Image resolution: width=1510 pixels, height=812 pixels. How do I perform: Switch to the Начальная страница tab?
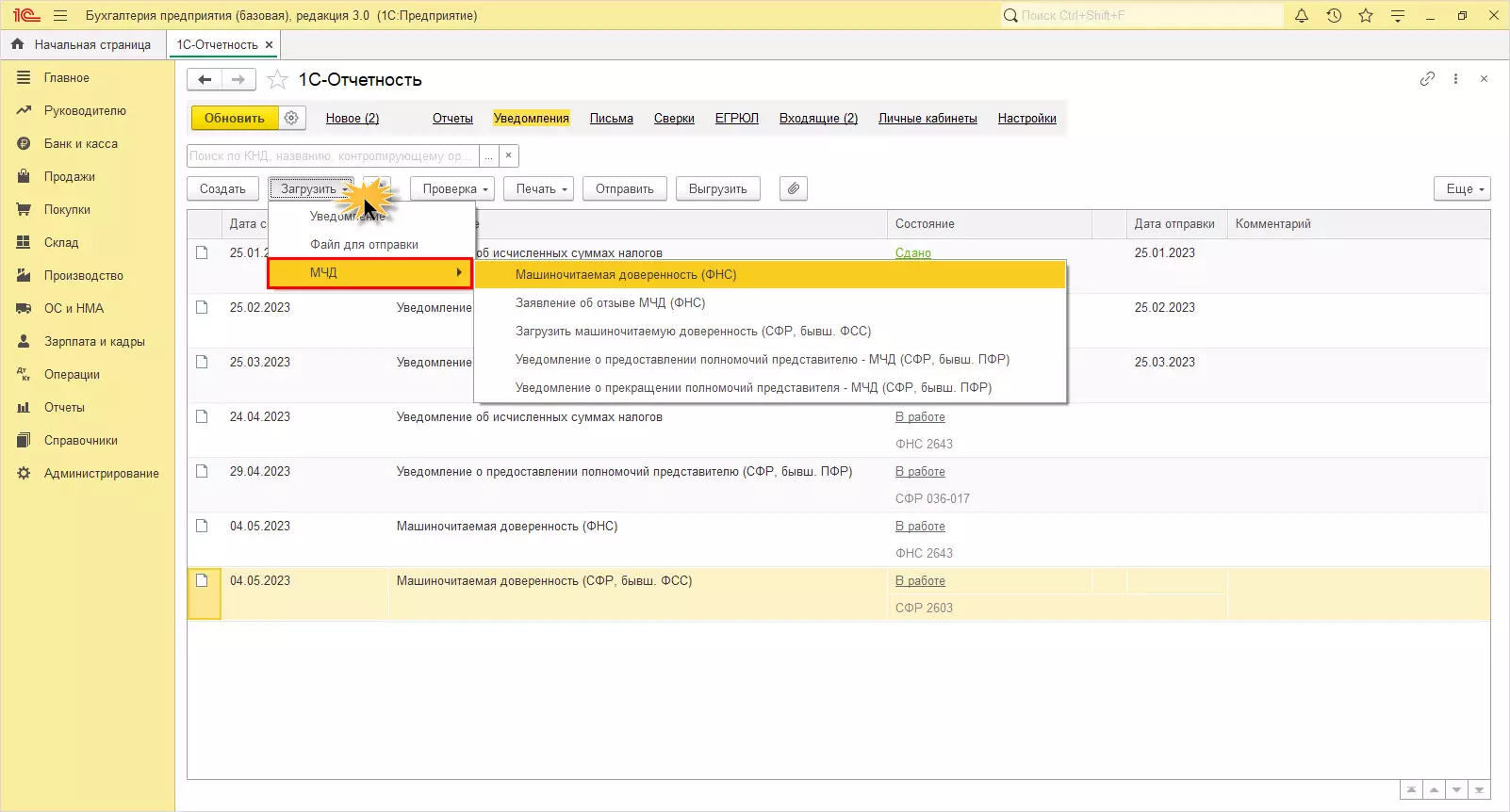point(83,44)
